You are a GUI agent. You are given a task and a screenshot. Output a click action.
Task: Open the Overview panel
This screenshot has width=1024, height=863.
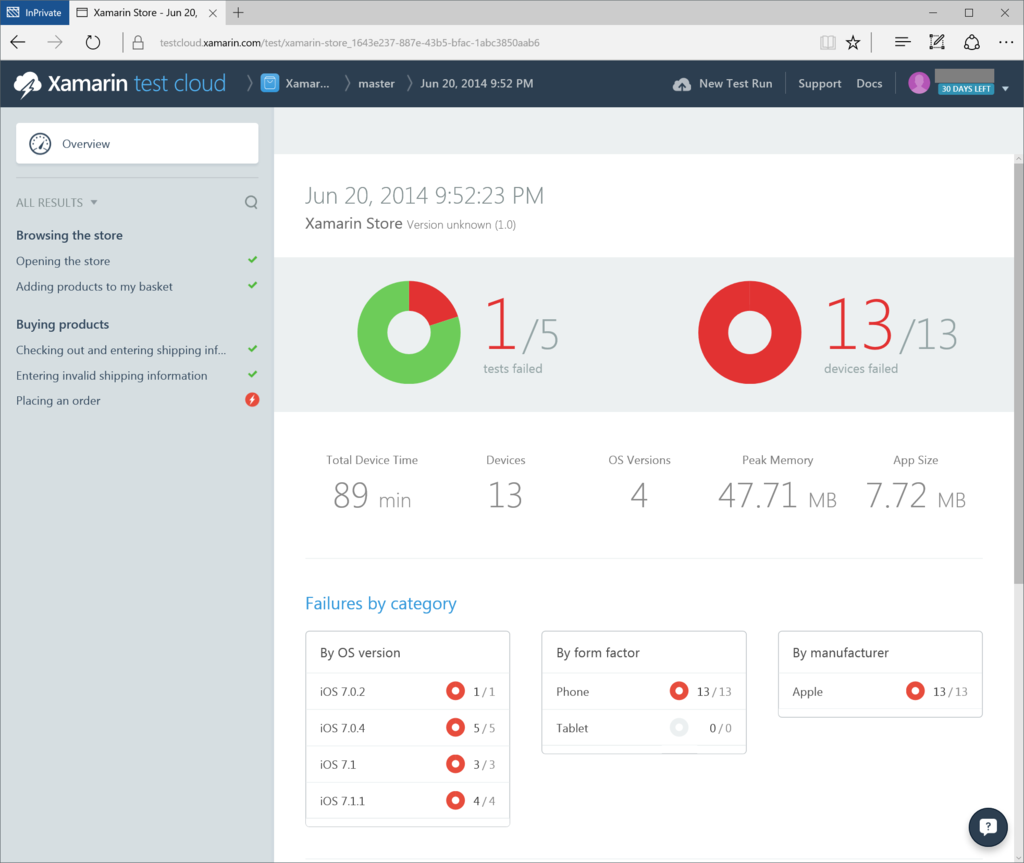point(137,143)
